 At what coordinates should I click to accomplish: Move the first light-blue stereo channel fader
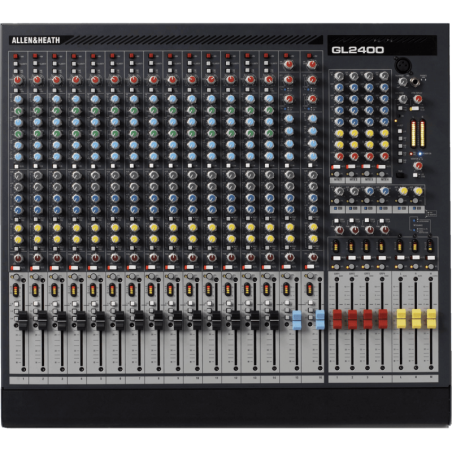click(297, 320)
